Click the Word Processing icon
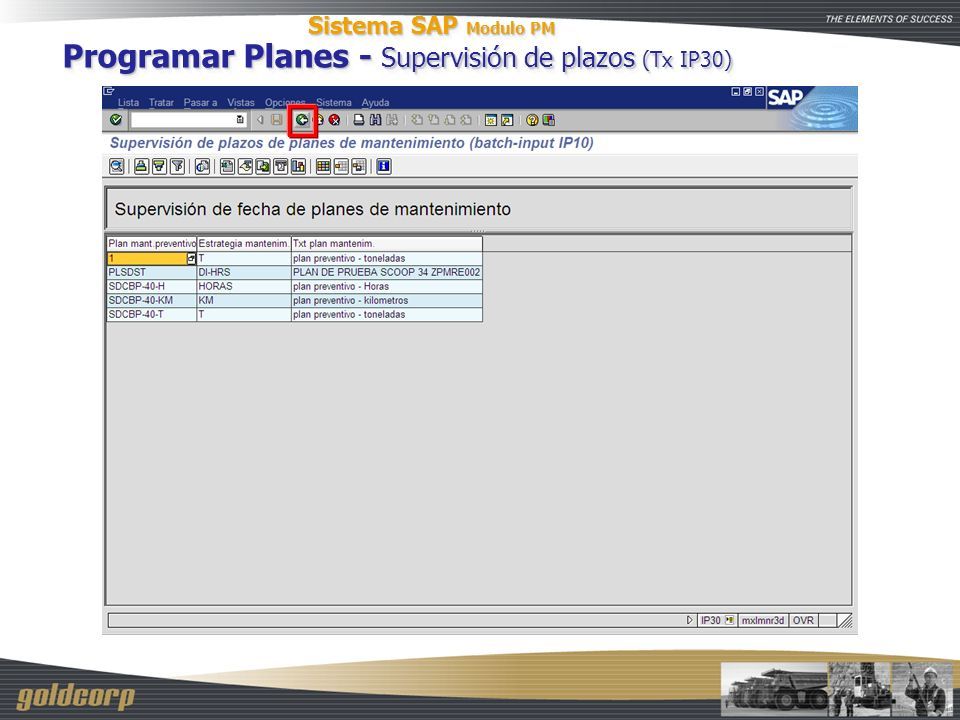 (245, 166)
